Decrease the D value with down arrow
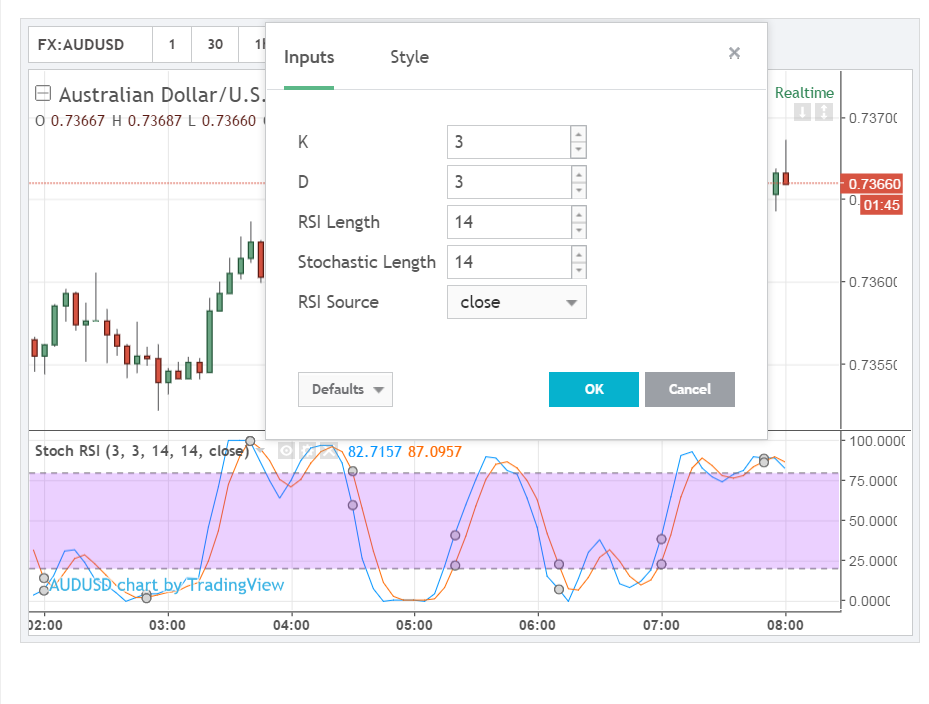The image size is (929, 704). 578,190
